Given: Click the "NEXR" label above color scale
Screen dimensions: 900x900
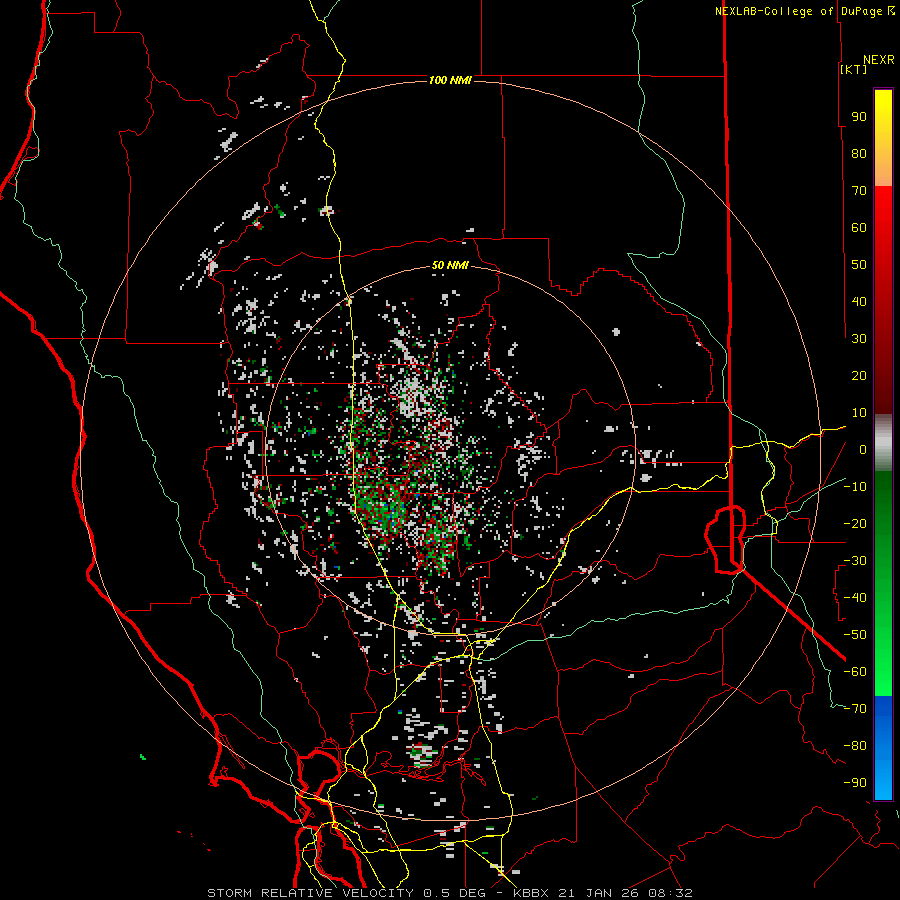Looking at the screenshot, I should pyautogui.click(x=879, y=60).
